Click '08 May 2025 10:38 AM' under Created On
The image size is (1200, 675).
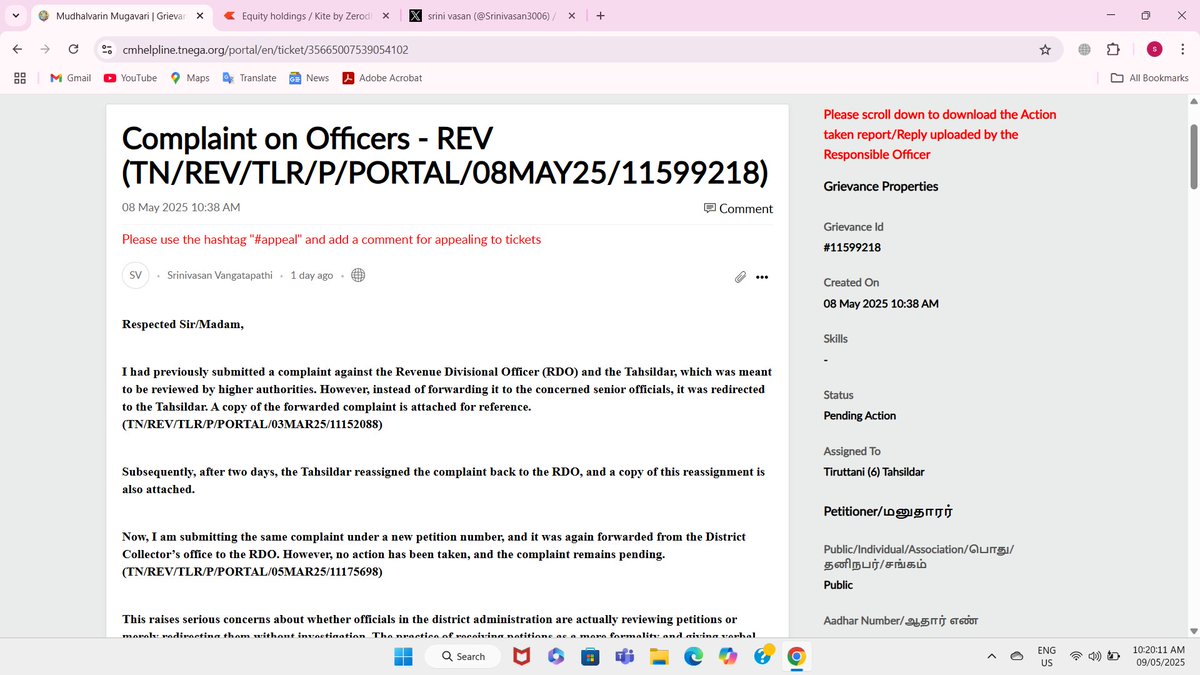pos(881,303)
